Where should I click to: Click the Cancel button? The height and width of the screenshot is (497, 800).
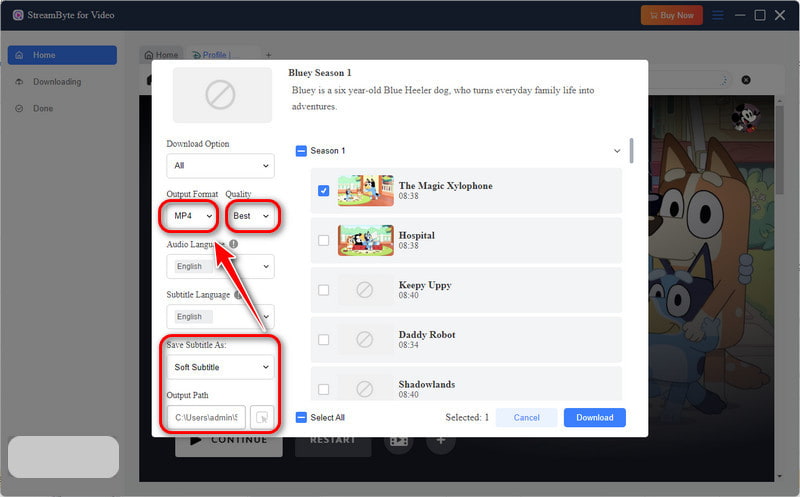point(527,417)
